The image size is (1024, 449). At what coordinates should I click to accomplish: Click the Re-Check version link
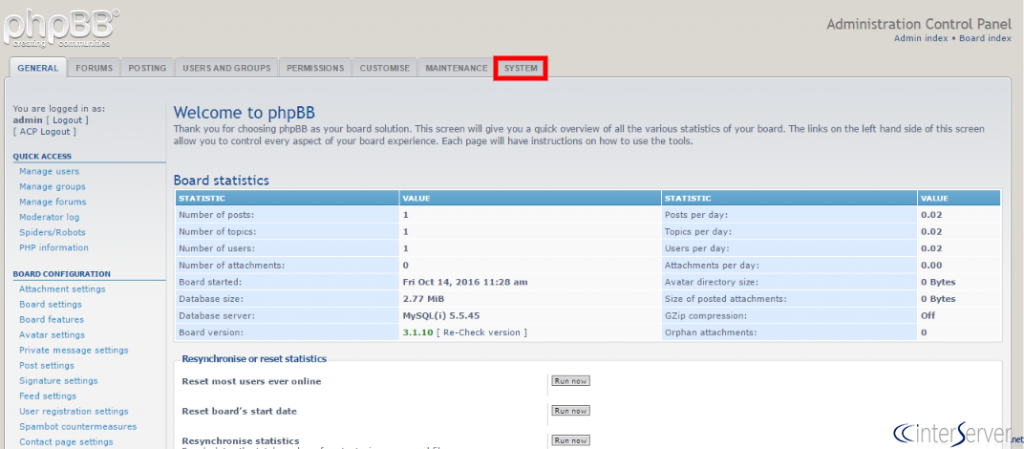[x=483, y=332]
